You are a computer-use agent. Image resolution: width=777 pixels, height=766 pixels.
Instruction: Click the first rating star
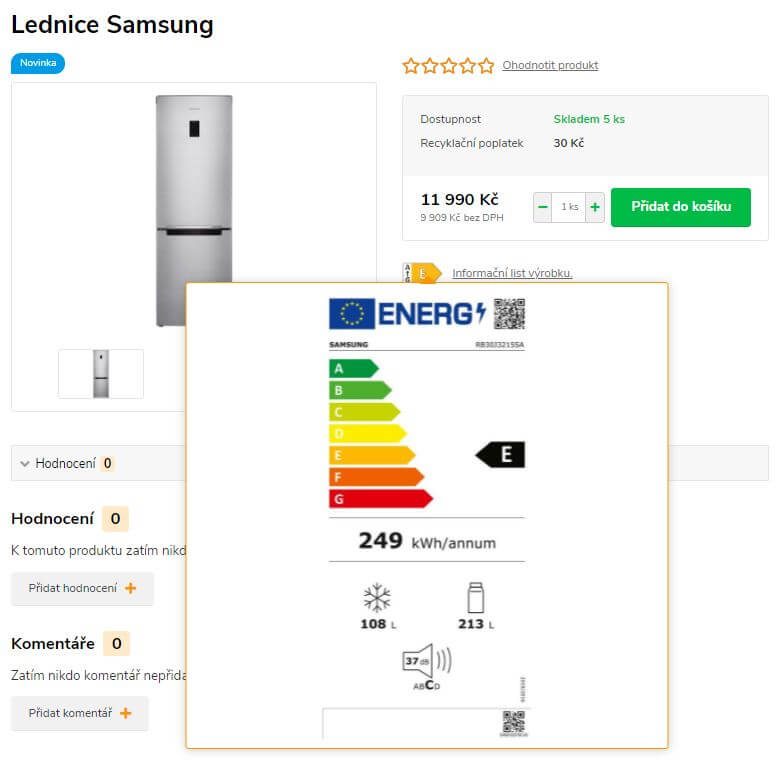(411, 65)
